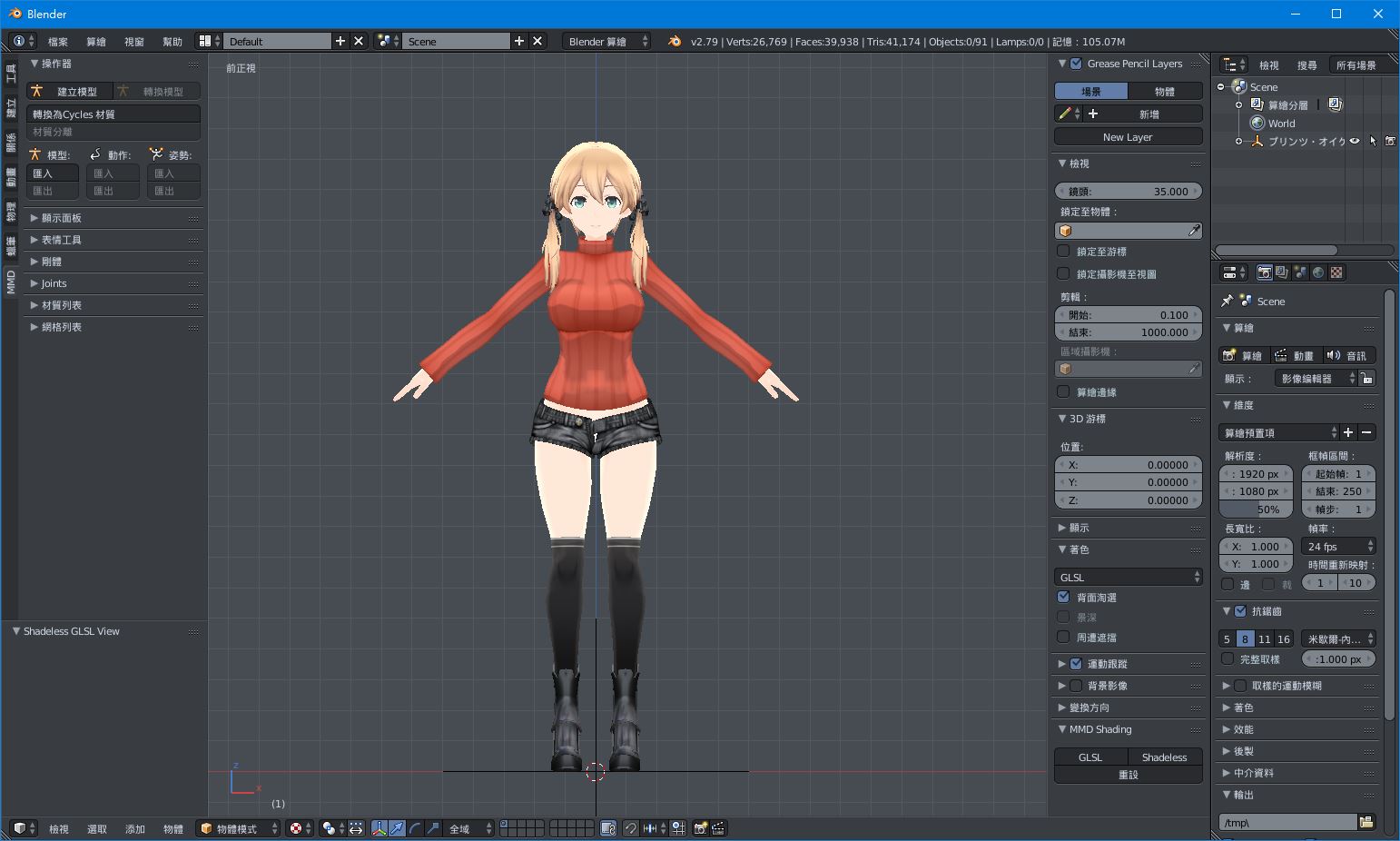The height and width of the screenshot is (841, 1400).
Task: Enable the 鎖定至游標 checkbox
Action: coord(1063,252)
